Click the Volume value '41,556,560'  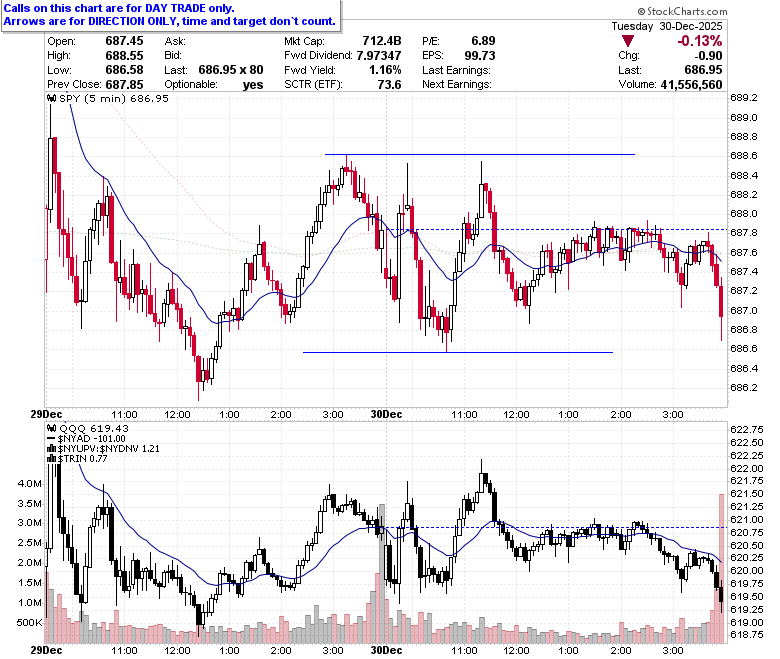click(691, 85)
